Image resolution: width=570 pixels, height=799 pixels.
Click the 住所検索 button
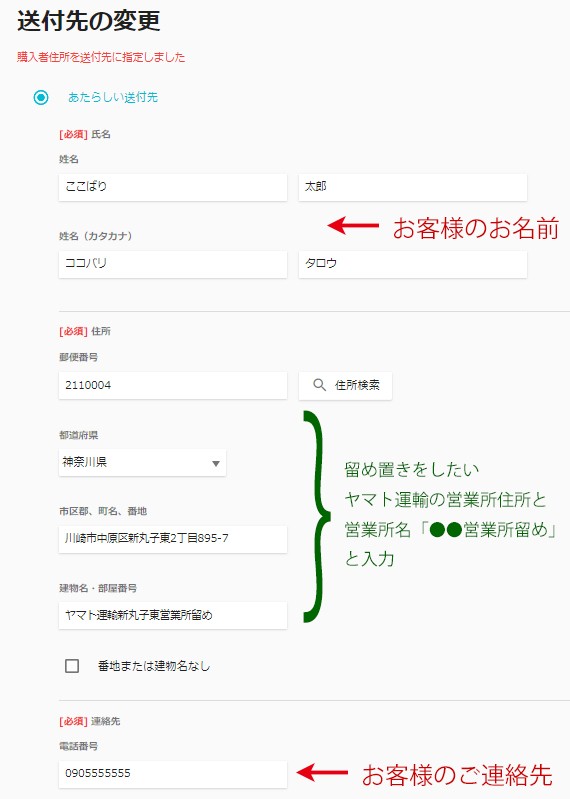(x=345, y=385)
